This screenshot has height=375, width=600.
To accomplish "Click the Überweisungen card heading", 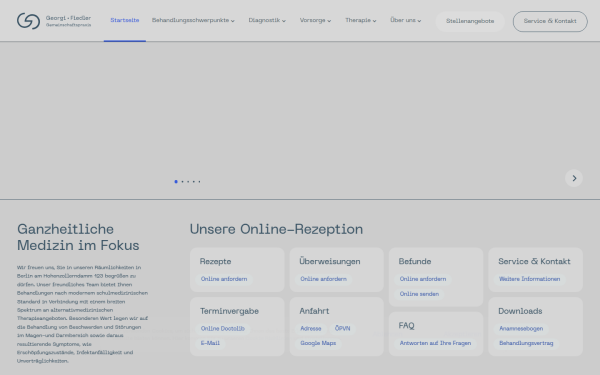I will (x=330, y=261).
